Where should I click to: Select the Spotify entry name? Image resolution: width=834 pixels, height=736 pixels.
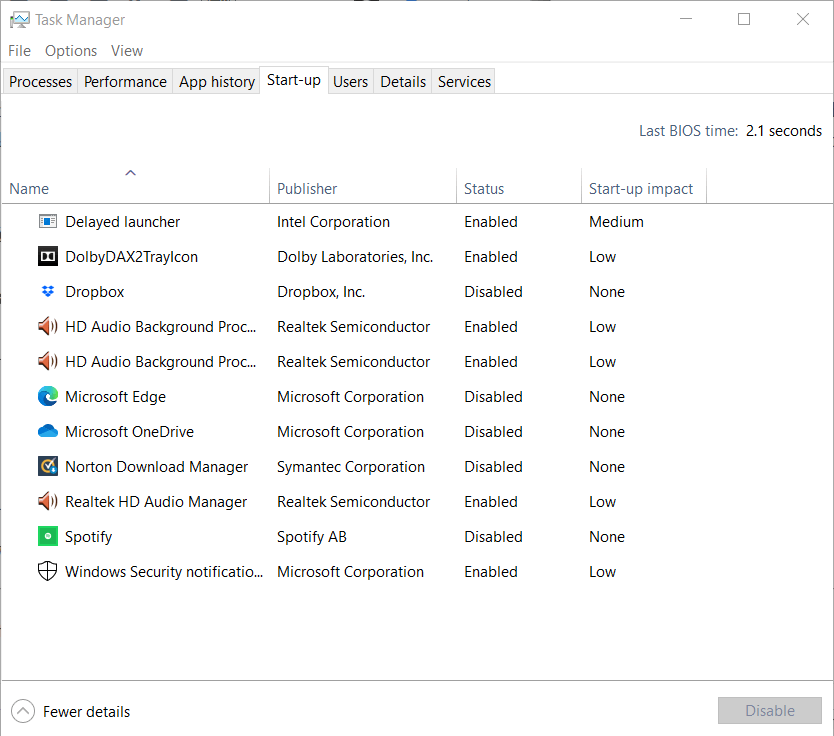(x=88, y=537)
